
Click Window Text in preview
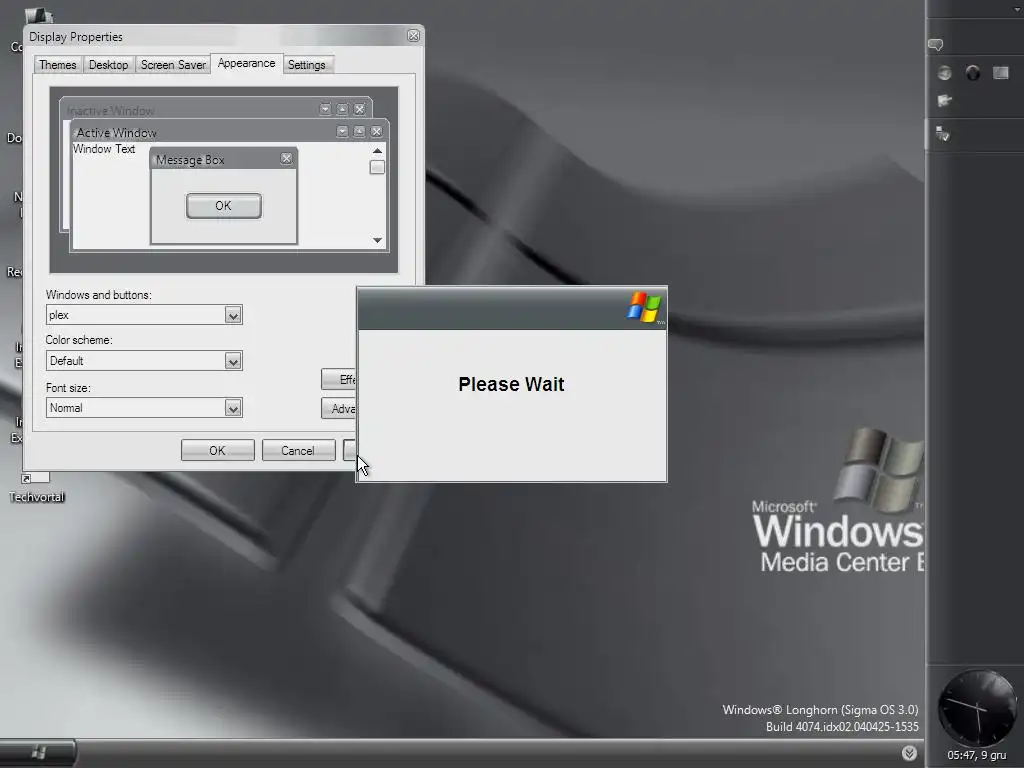tap(104, 149)
